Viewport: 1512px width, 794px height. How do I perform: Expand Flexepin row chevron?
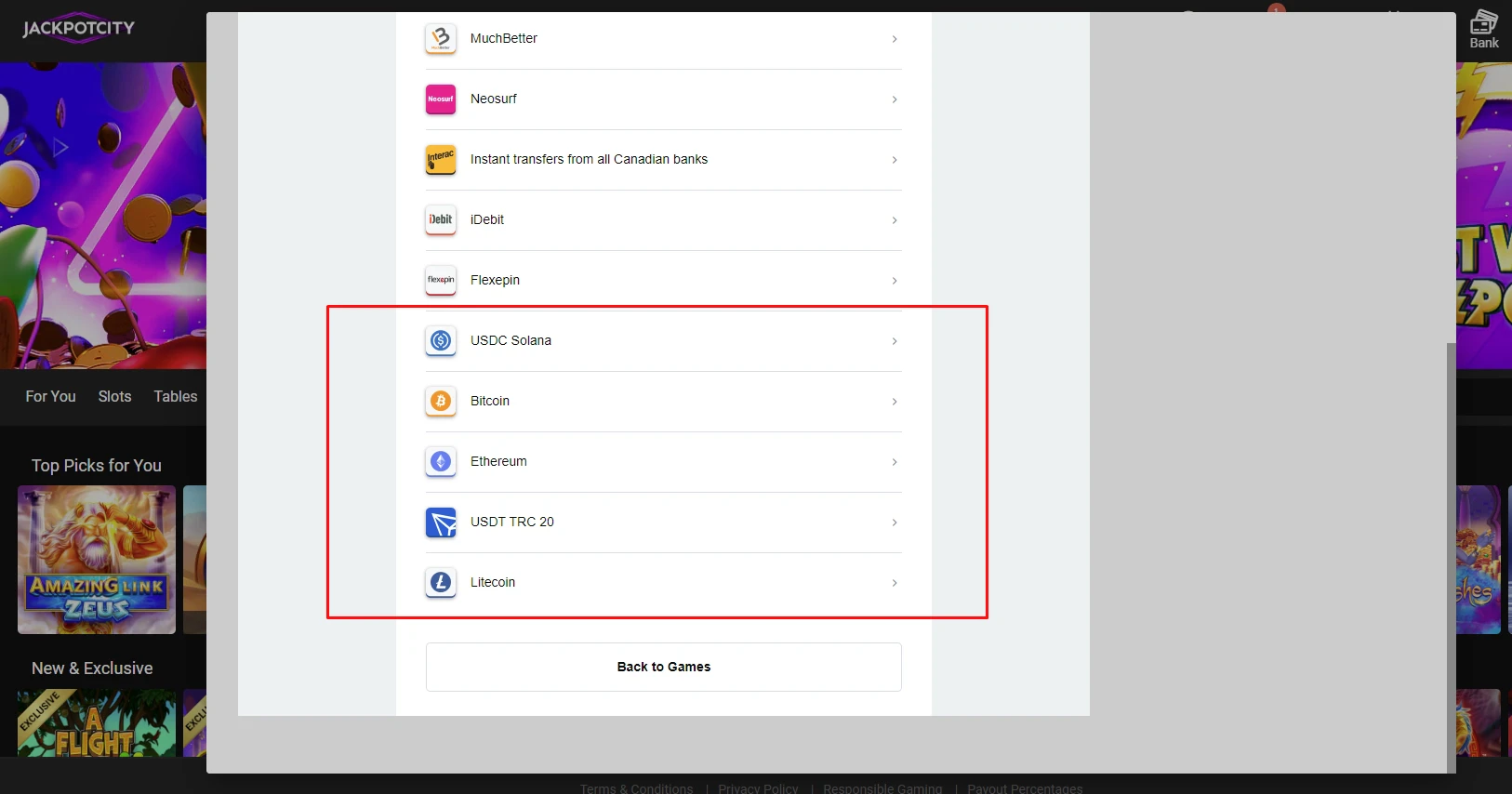point(895,281)
